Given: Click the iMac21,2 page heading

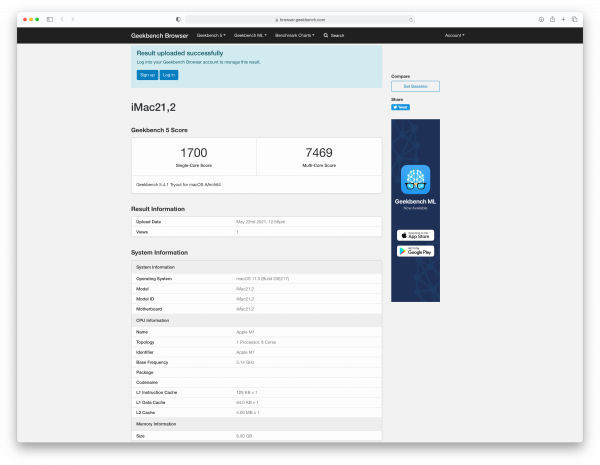Looking at the screenshot, I should point(153,108).
